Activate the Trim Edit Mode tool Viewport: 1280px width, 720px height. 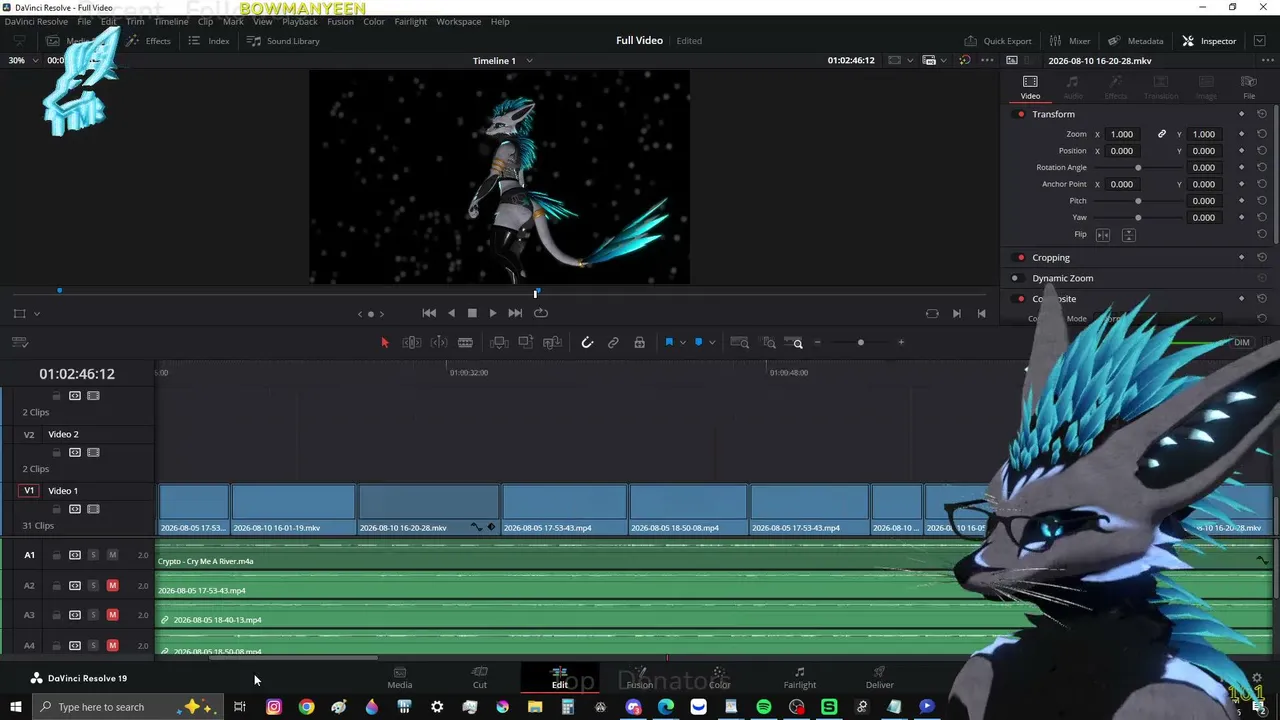pyautogui.click(x=411, y=343)
